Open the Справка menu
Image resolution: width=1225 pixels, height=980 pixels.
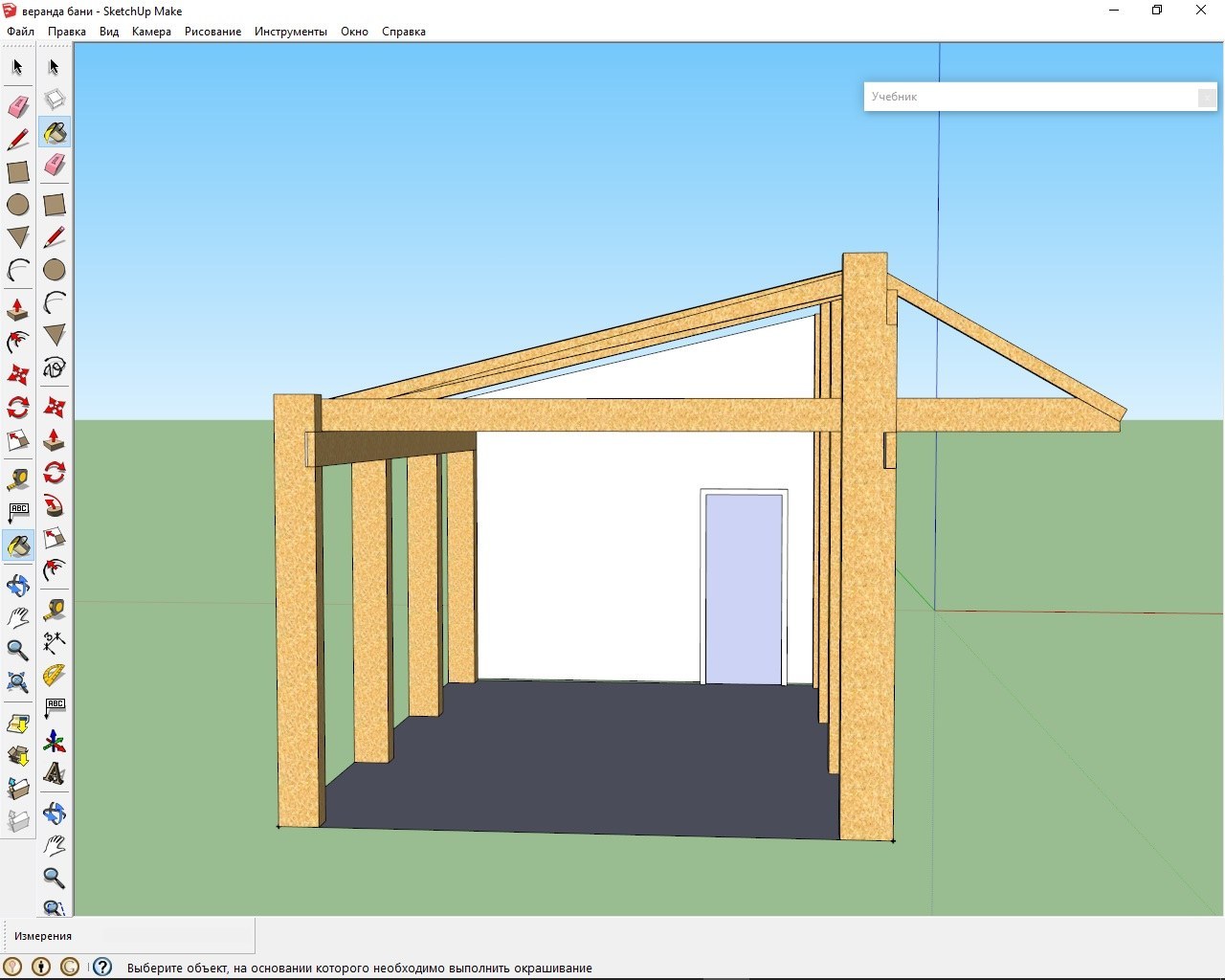coord(403,32)
